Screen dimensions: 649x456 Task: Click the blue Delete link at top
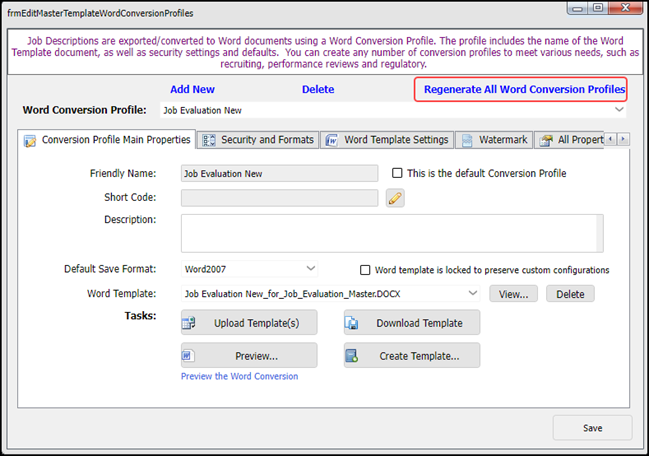(x=318, y=89)
